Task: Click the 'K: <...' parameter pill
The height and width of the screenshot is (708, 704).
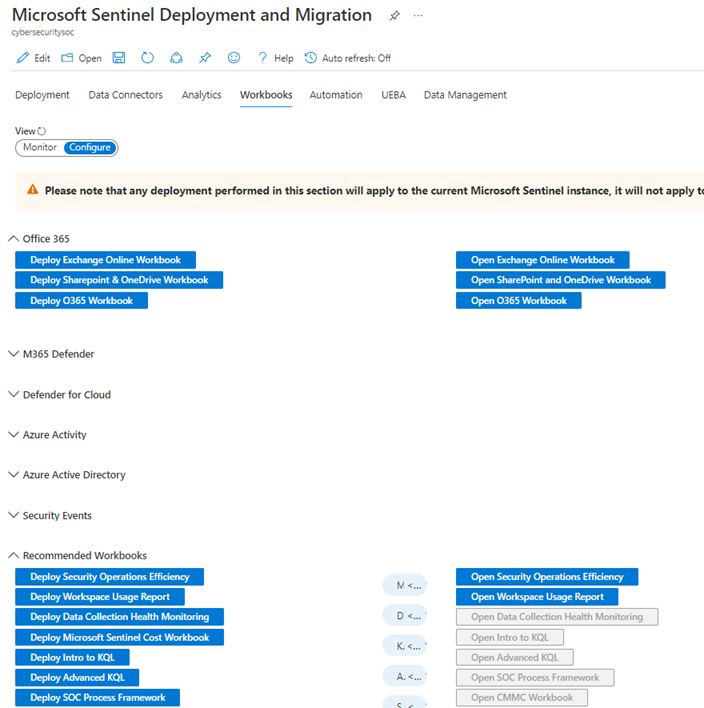Action: (405, 646)
